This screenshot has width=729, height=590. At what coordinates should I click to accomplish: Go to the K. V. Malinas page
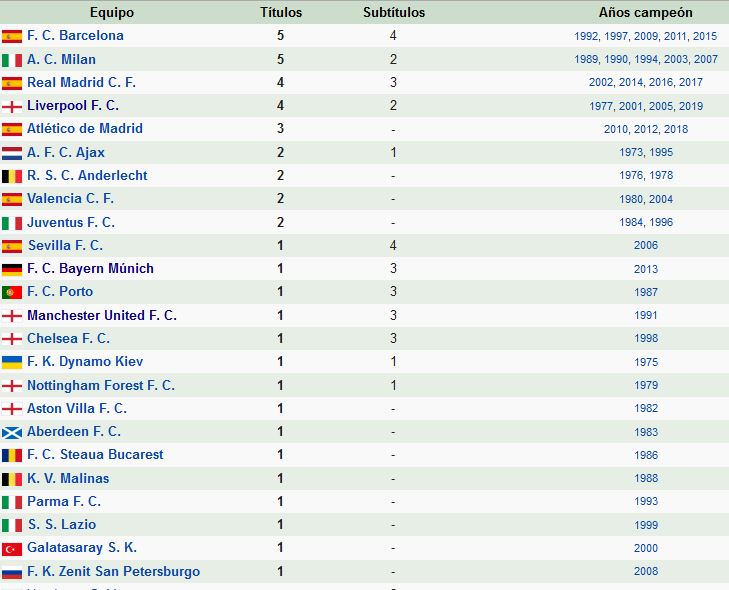click(68, 478)
